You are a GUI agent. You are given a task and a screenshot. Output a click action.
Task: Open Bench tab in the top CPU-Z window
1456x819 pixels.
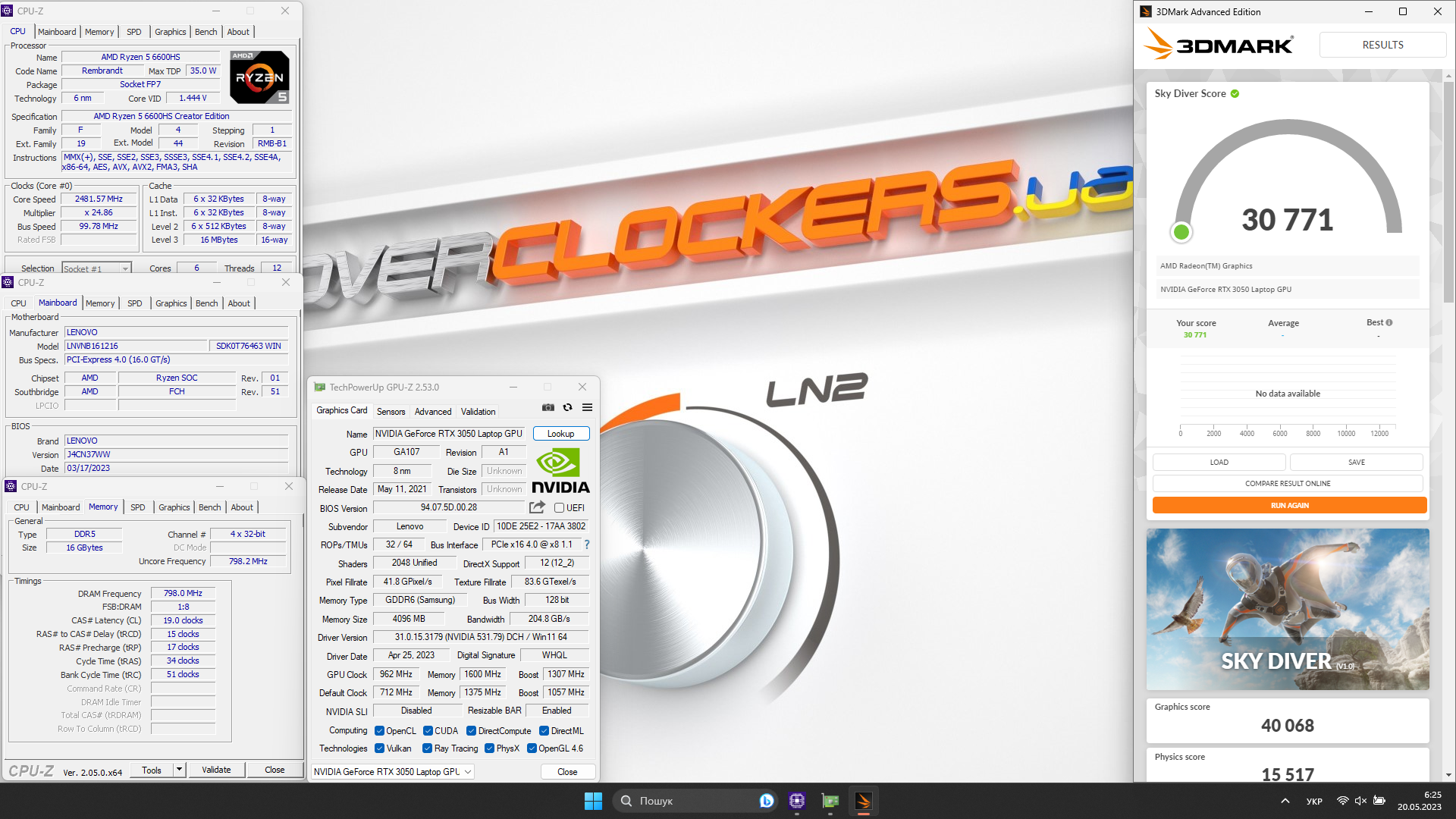[206, 32]
